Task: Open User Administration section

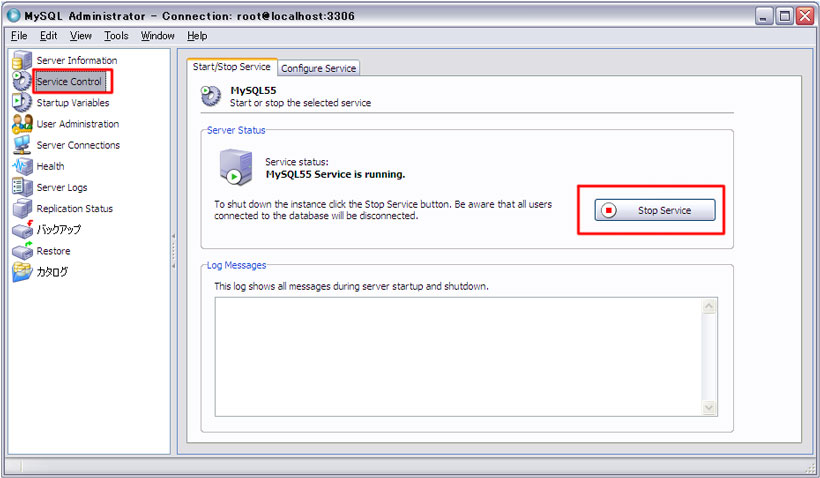Action: pos(77,124)
